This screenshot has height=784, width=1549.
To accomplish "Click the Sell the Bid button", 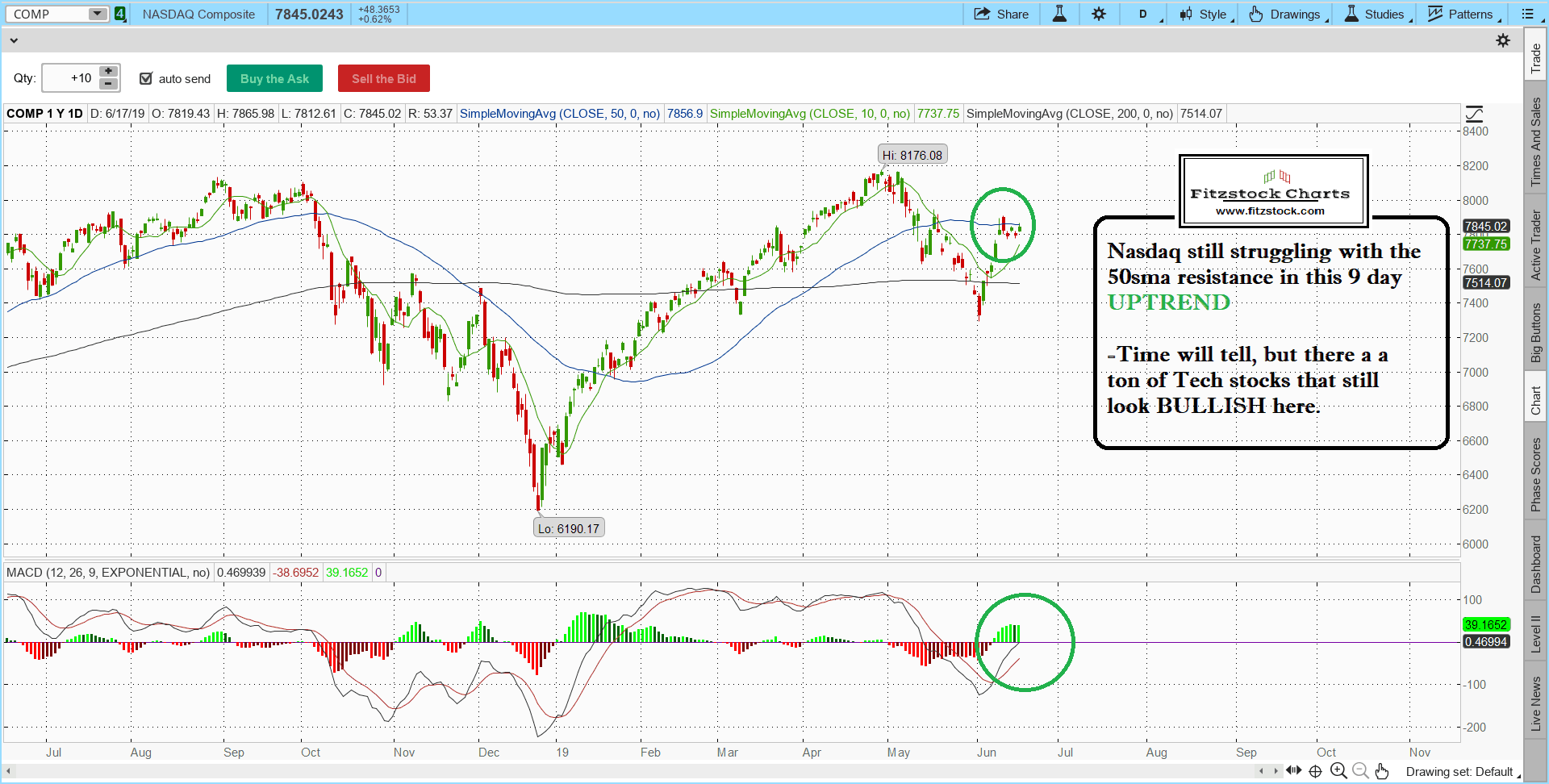I will tap(383, 78).
